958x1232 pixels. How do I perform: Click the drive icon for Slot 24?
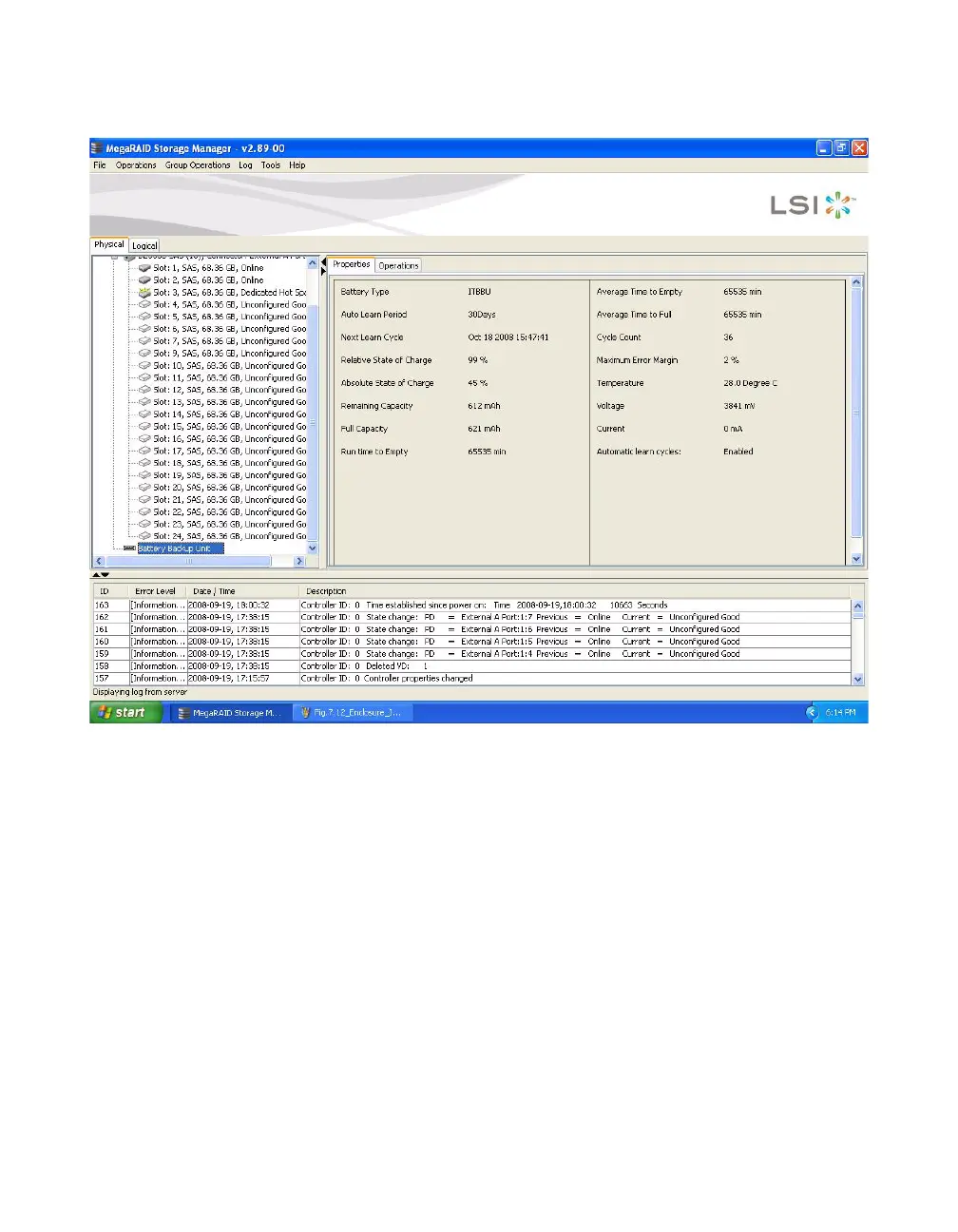(144, 536)
